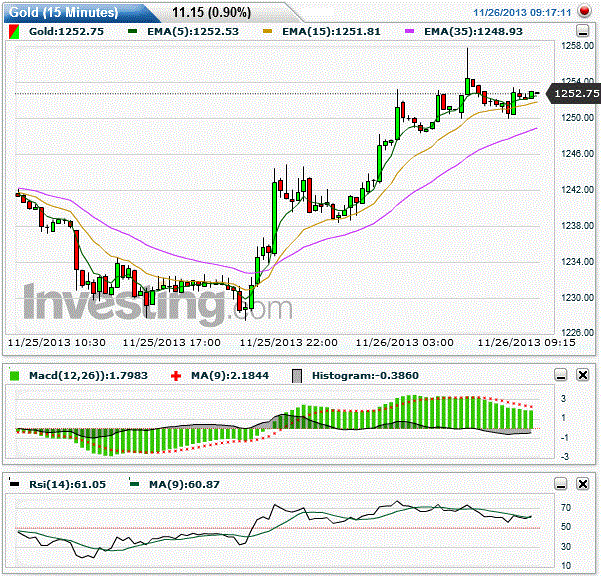Close the Macd indicator panel

pos(583,375)
